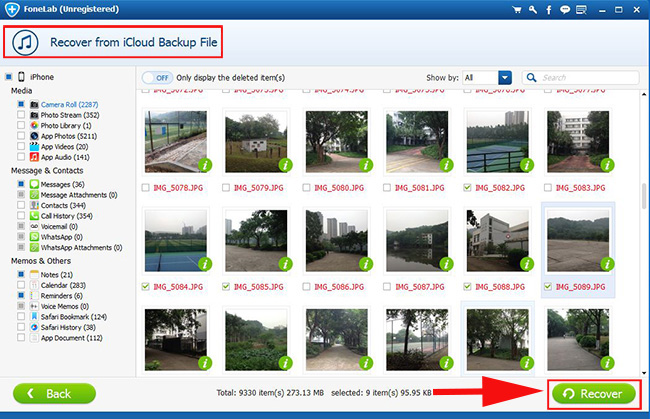Click the IMG_5087.JPG file name
650x419 pixels.
pos(420,287)
